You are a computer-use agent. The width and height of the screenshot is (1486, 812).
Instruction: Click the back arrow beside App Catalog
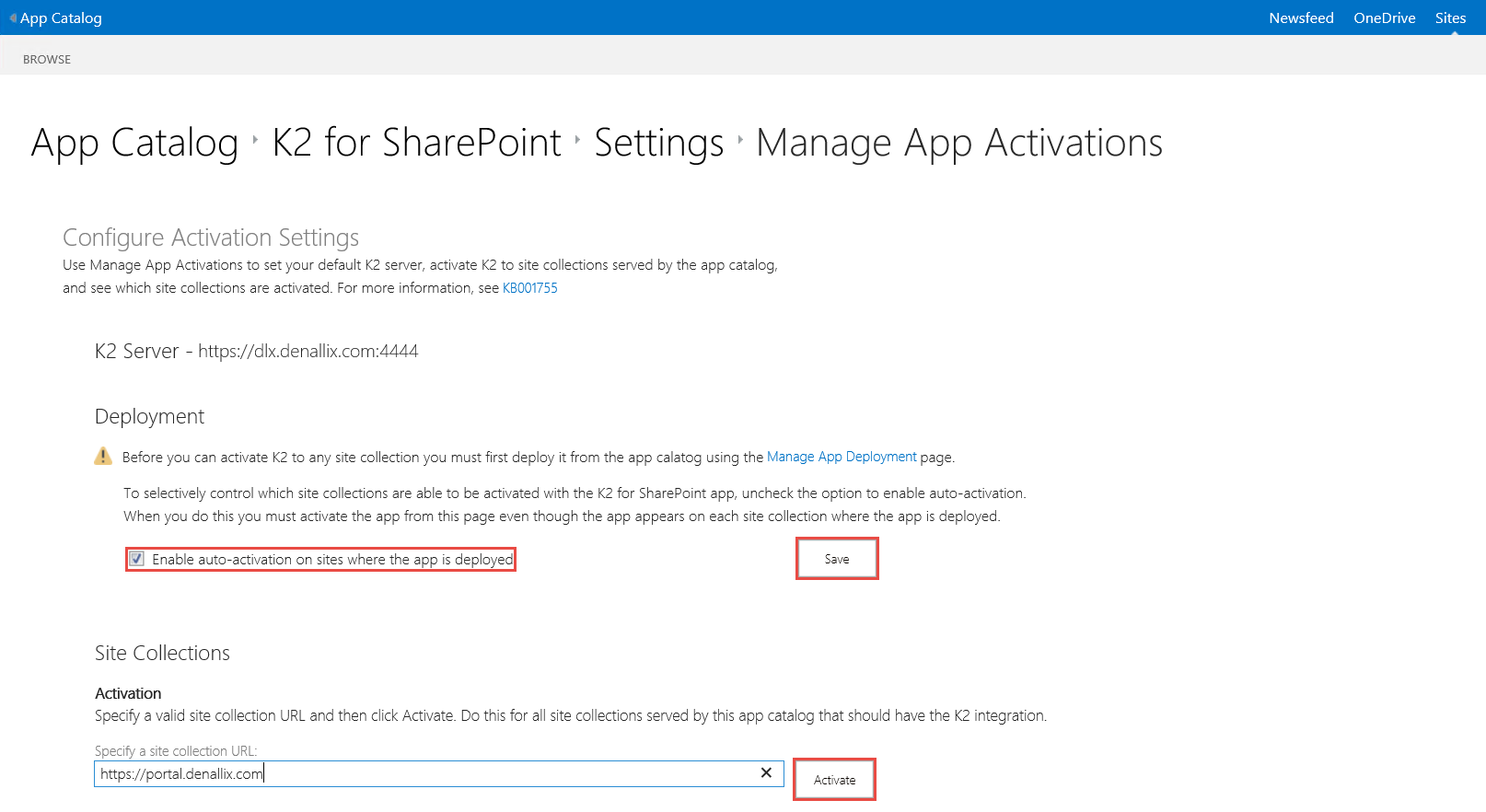click(13, 17)
